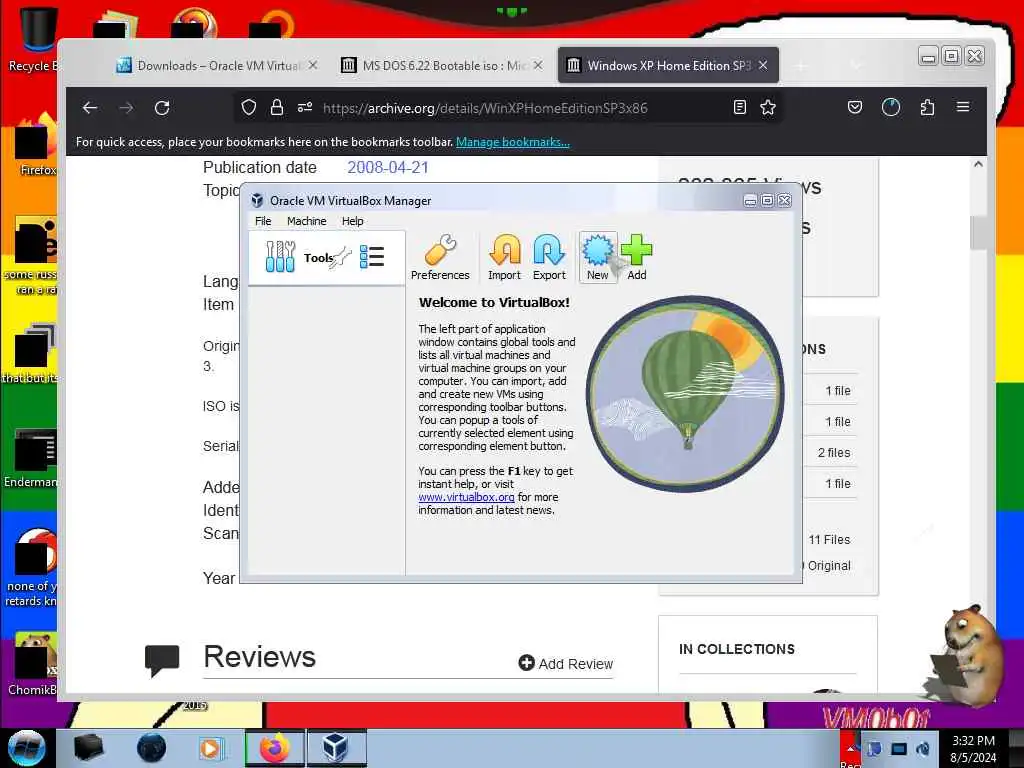The width and height of the screenshot is (1024, 768).
Task: Bookmark this page with star icon
Action: pyautogui.click(x=768, y=108)
